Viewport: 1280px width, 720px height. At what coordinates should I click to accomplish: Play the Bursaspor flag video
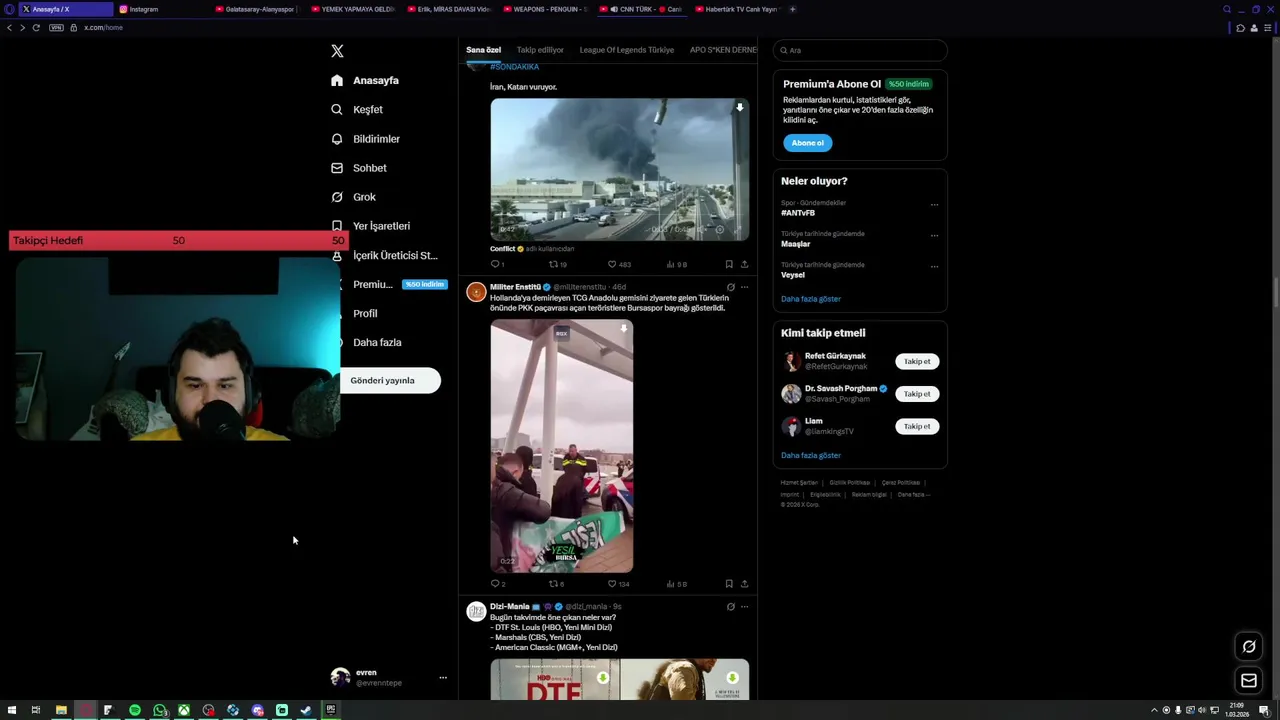coord(561,446)
